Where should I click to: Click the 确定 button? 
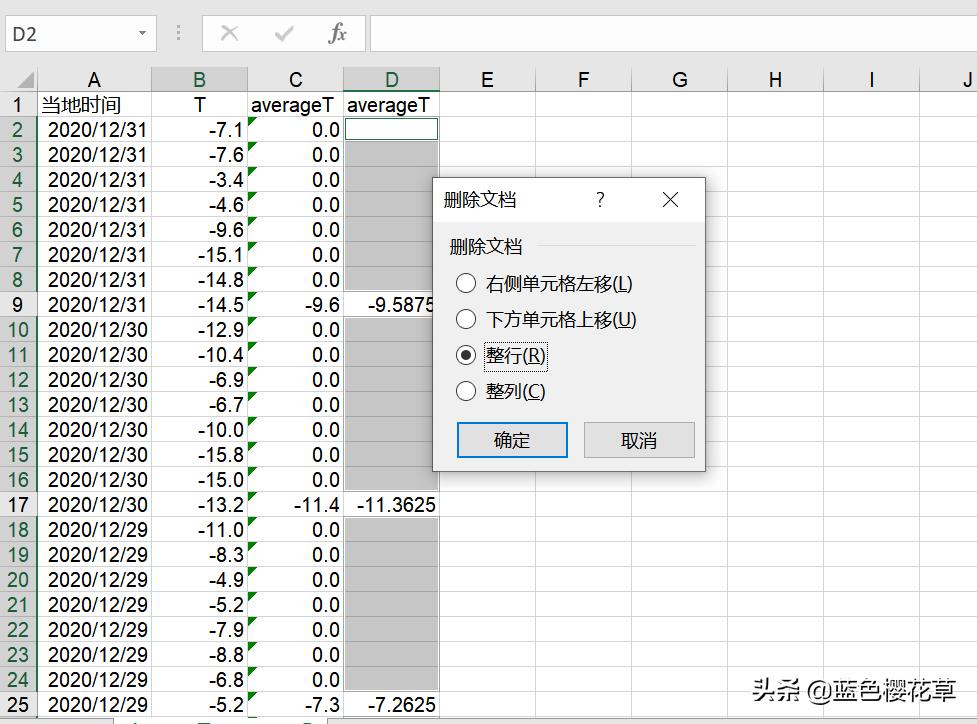pos(512,440)
